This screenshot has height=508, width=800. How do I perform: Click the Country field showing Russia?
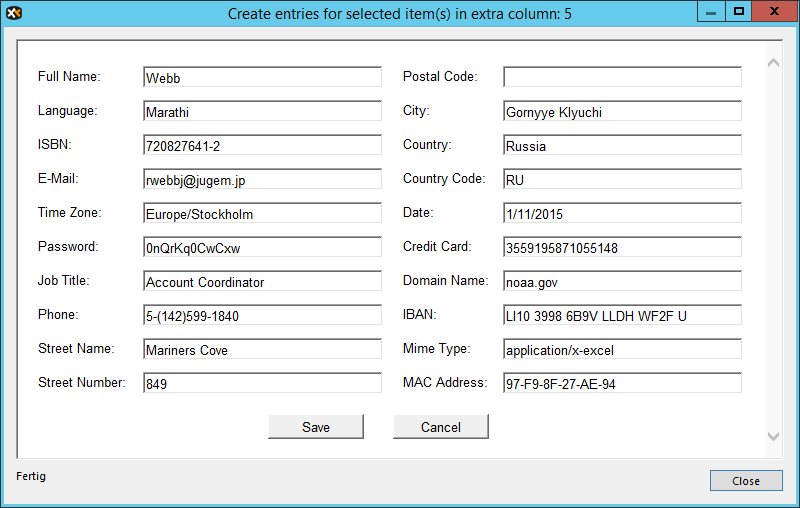coord(622,146)
